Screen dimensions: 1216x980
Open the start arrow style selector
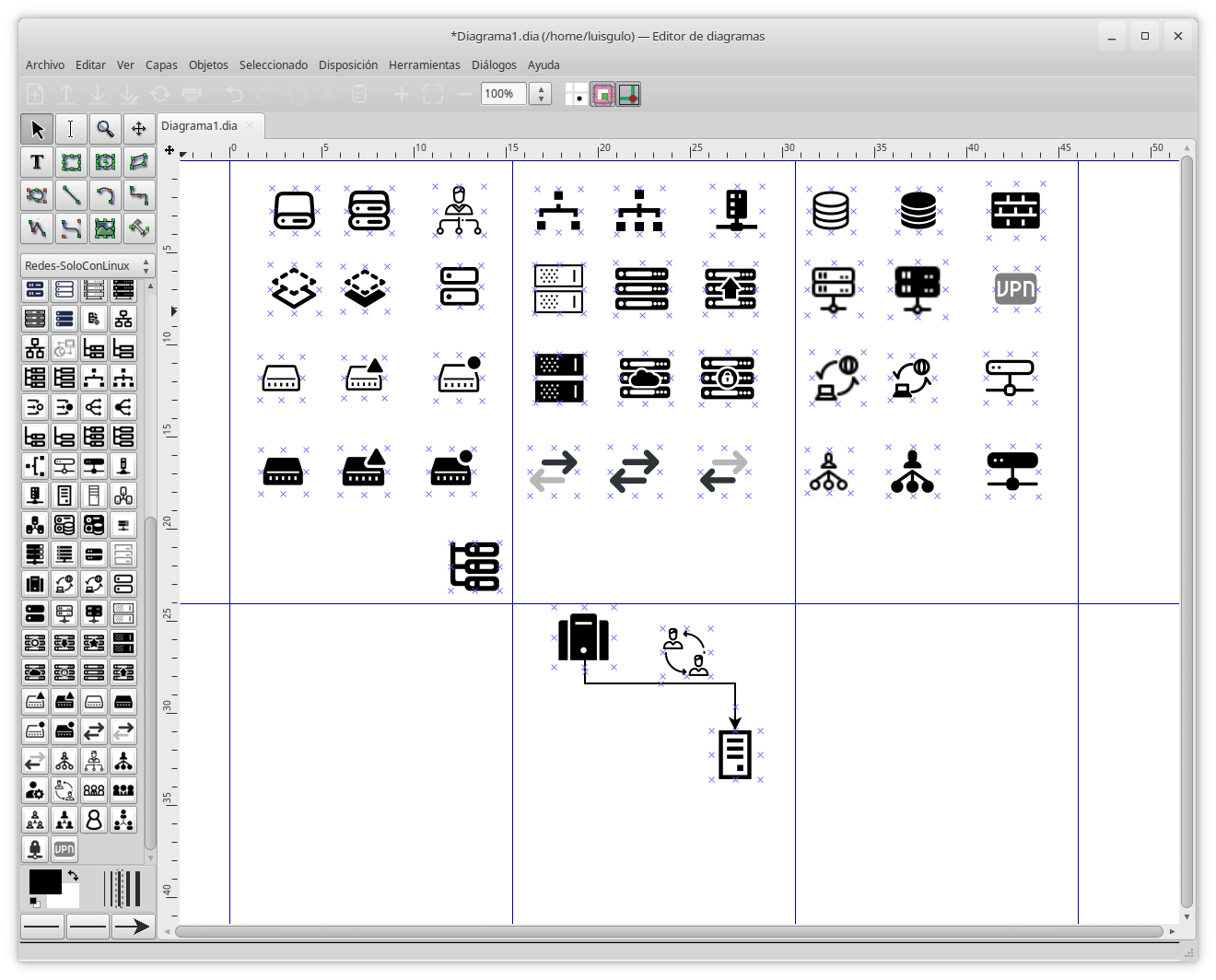[x=42, y=927]
